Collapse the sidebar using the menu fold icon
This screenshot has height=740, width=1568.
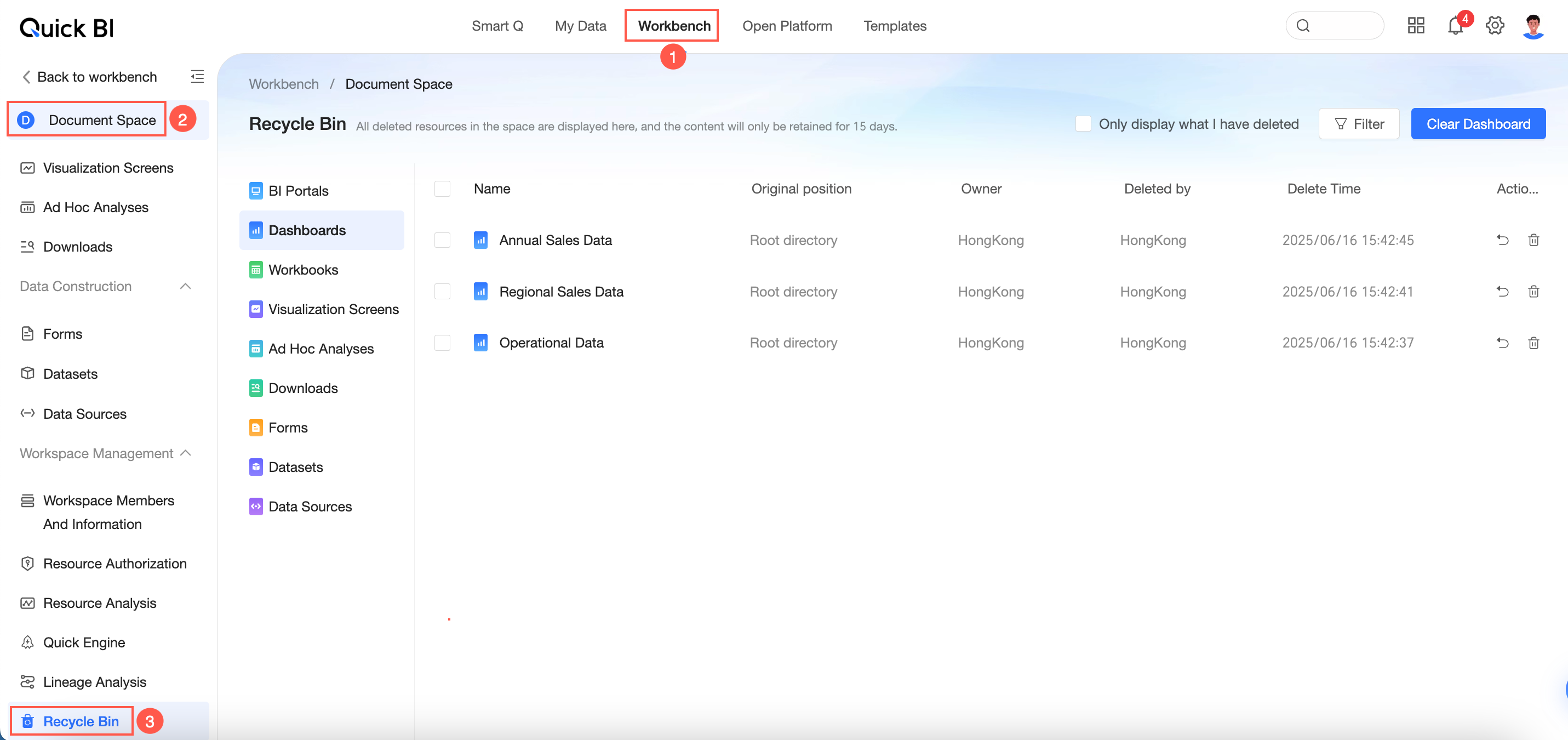coord(197,76)
